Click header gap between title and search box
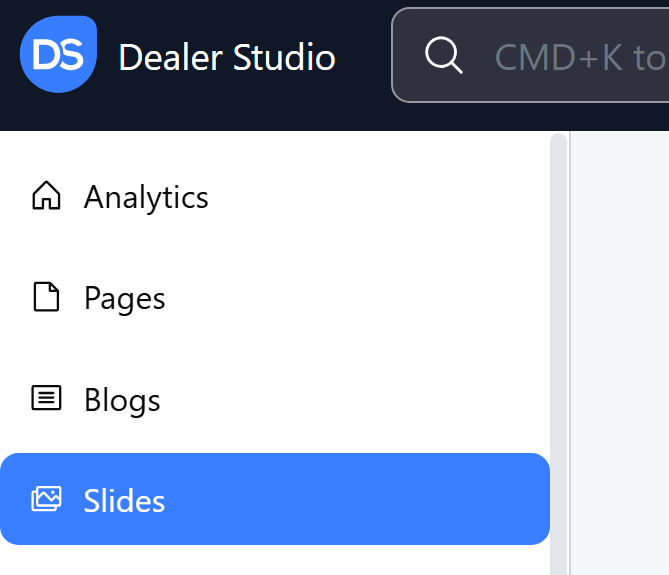This screenshot has height=575, width=669. click(x=364, y=57)
